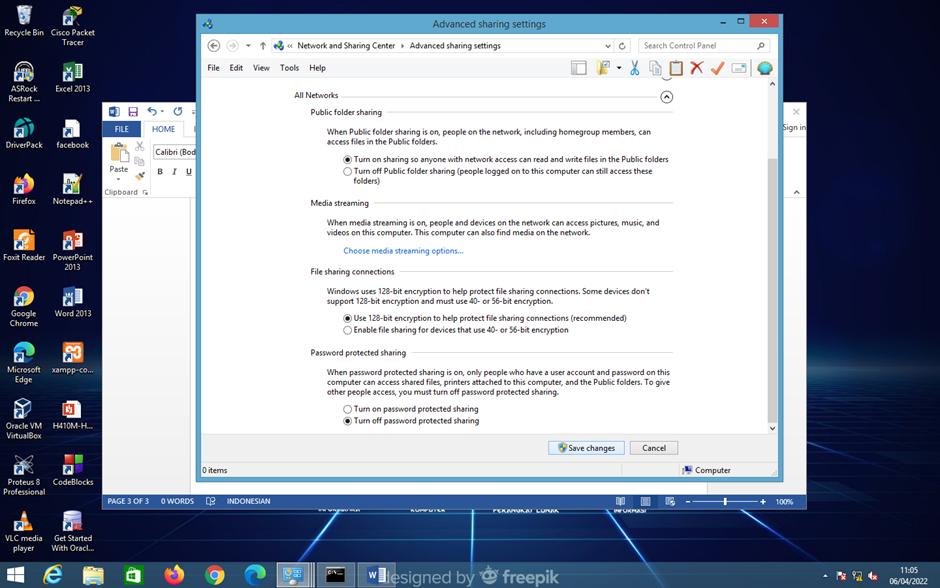Open the address bar history dropdown

tap(607, 46)
